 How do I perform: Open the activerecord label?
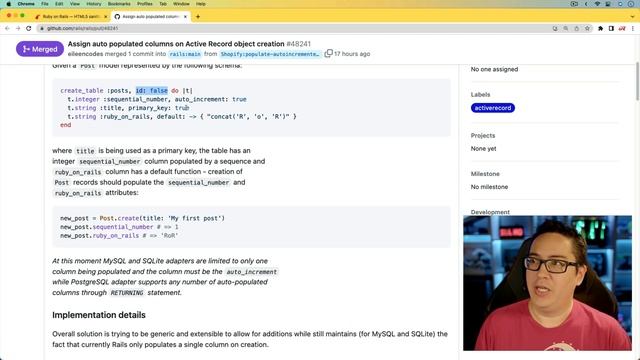coord(493,108)
